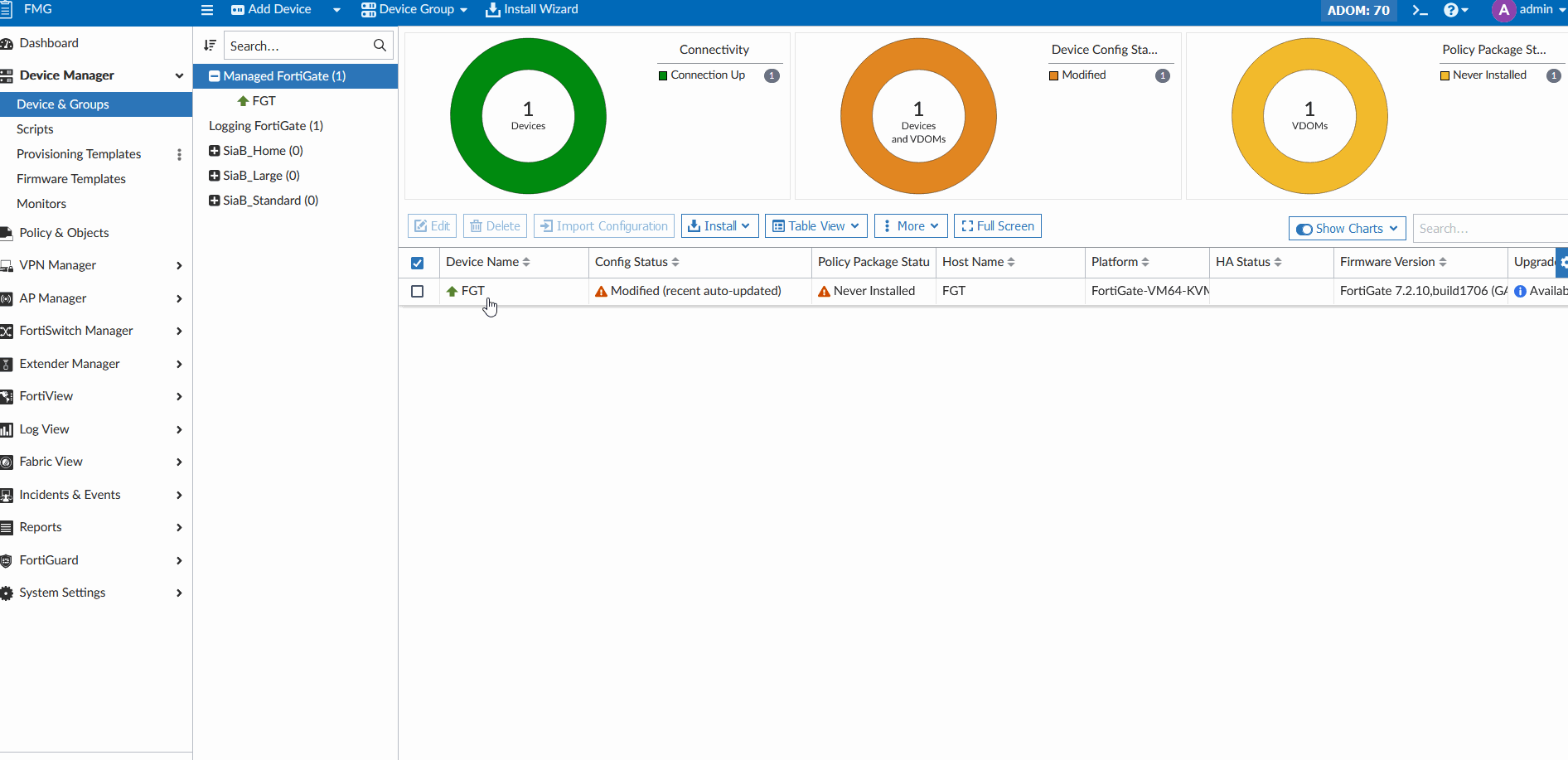This screenshot has width=1568, height=760.
Task: Click the info icon in Upgrade column
Action: (x=1520, y=291)
